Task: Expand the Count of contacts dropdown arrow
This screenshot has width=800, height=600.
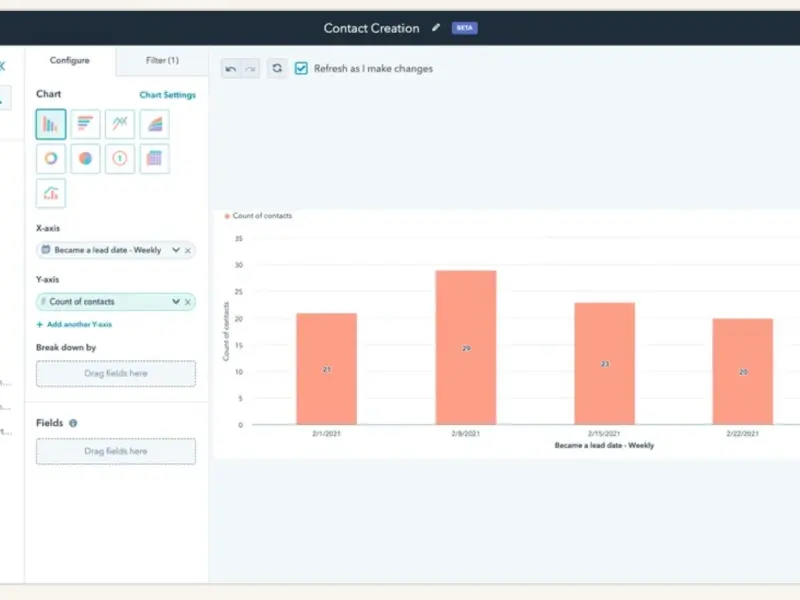Action: coord(176,302)
